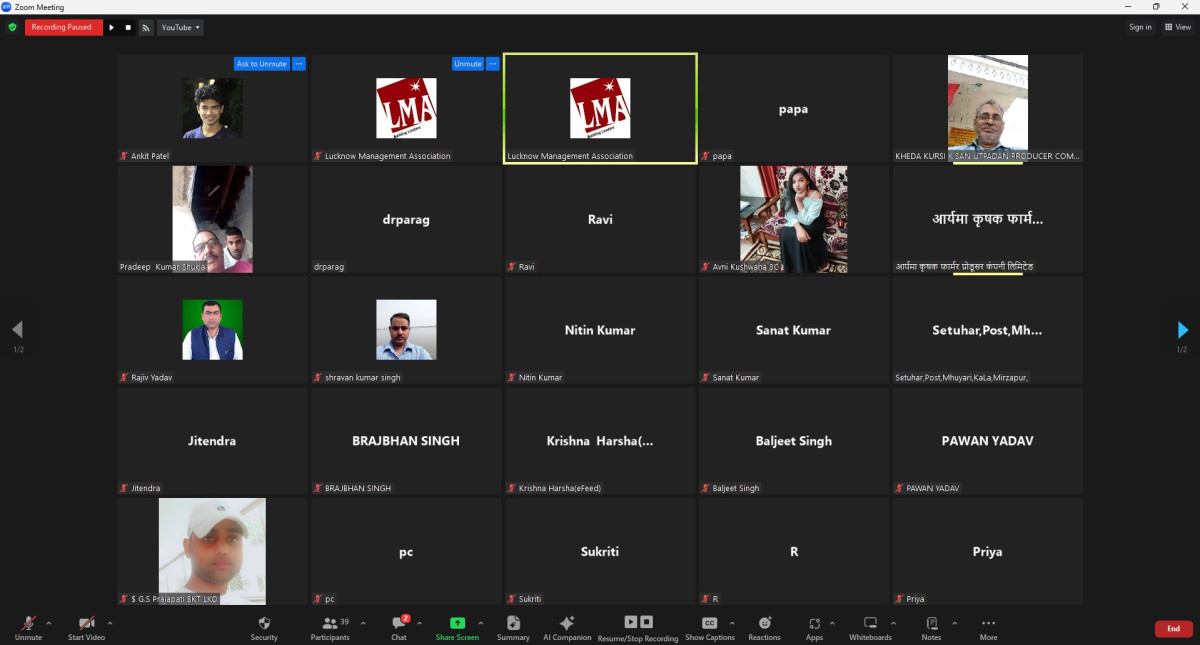1200x645 pixels.
Task: Resume recording using the play icon beside Recording Paused
Action: [x=111, y=27]
